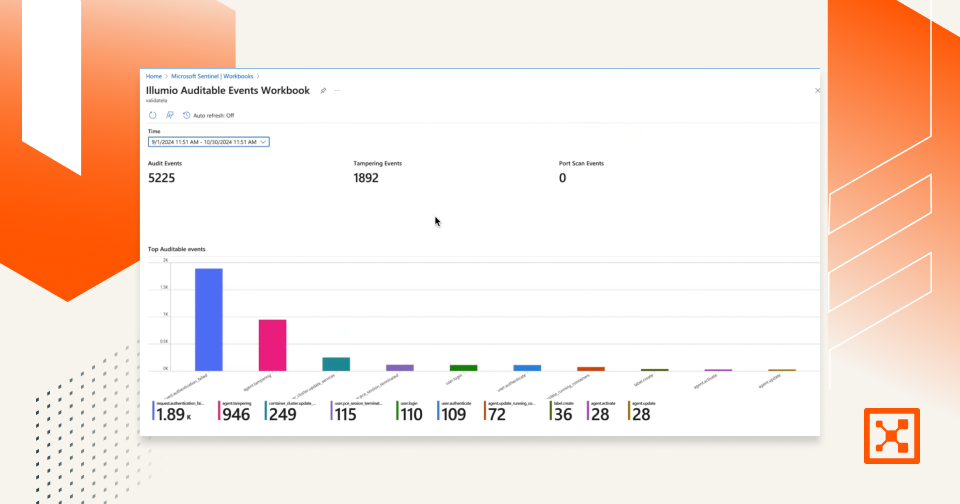Click the Illumio logo in the corner
Screen dimensions: 960x504
point(891,436)
